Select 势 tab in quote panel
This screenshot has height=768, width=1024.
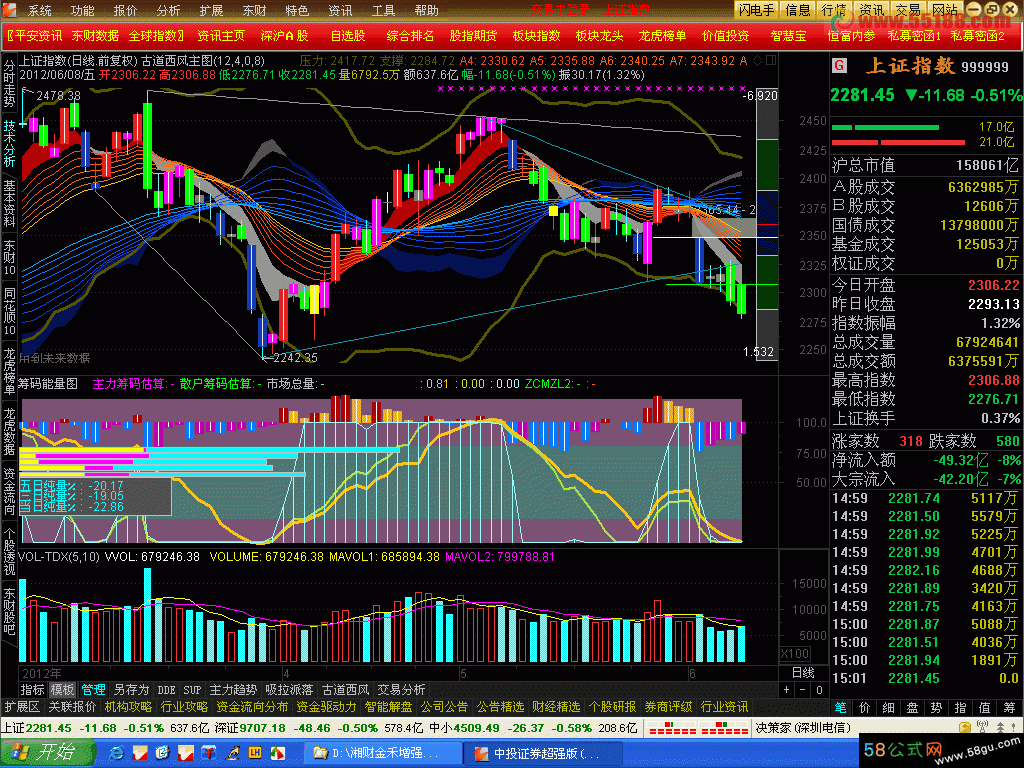pos(936,707)
